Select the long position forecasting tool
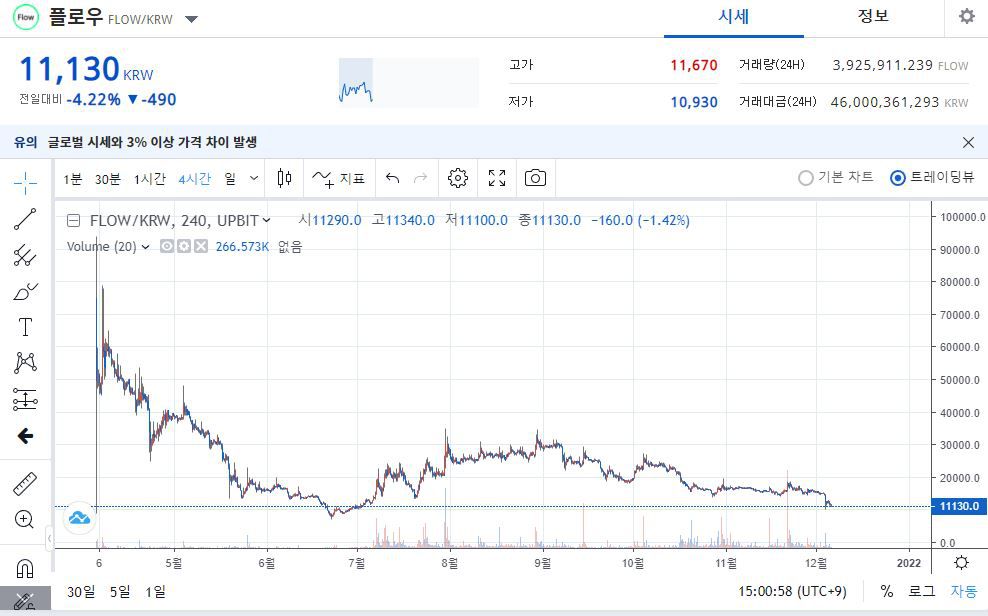Viewport: 988px width, 616px height. coord(25,399)
